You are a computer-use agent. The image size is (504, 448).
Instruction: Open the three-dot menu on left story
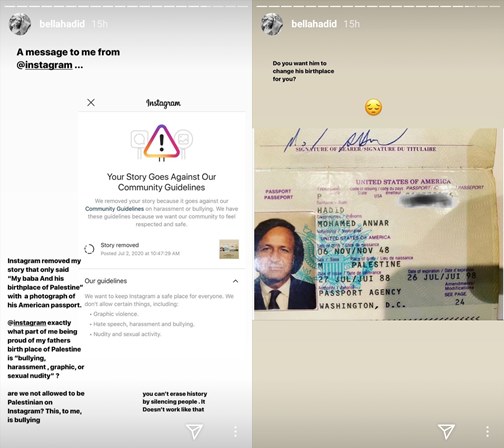(x=235, y=431)
